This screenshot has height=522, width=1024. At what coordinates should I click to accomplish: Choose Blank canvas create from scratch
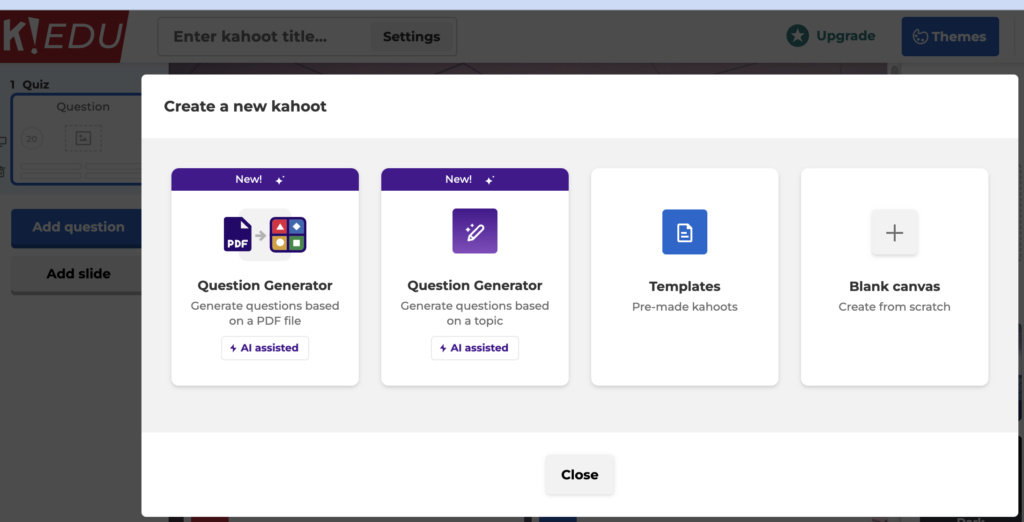[x=895, y=277]
